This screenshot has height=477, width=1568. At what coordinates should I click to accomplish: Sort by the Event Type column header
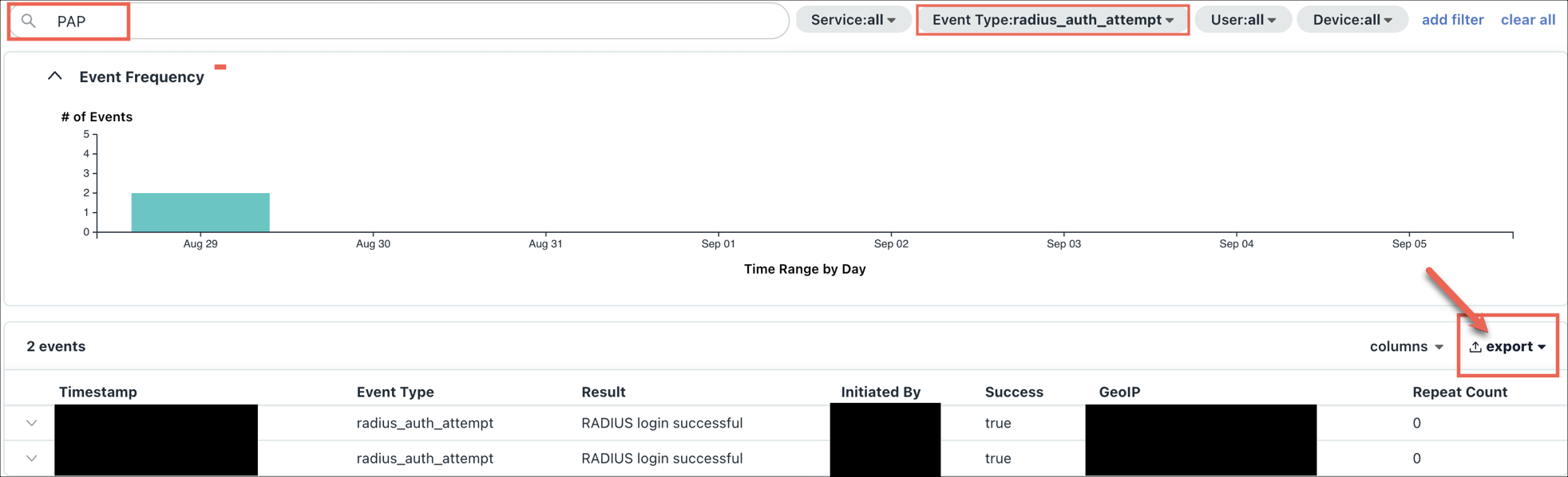click(x=395, y=392)
